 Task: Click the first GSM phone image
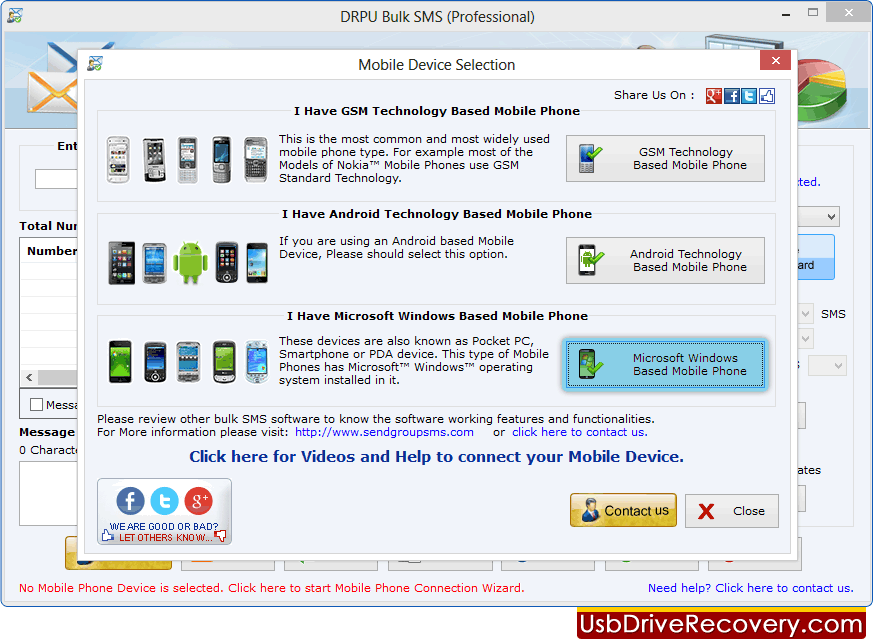[119, 160]
